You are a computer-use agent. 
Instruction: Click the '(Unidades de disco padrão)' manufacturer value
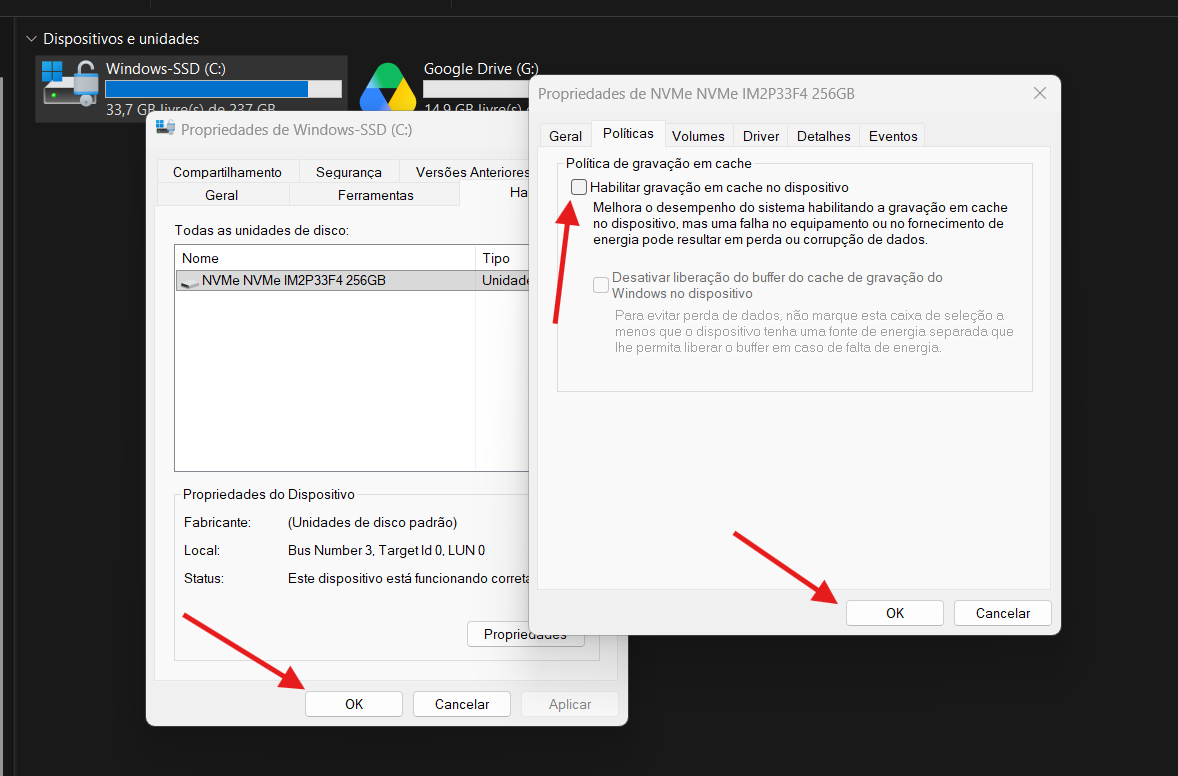coord(372,522)
